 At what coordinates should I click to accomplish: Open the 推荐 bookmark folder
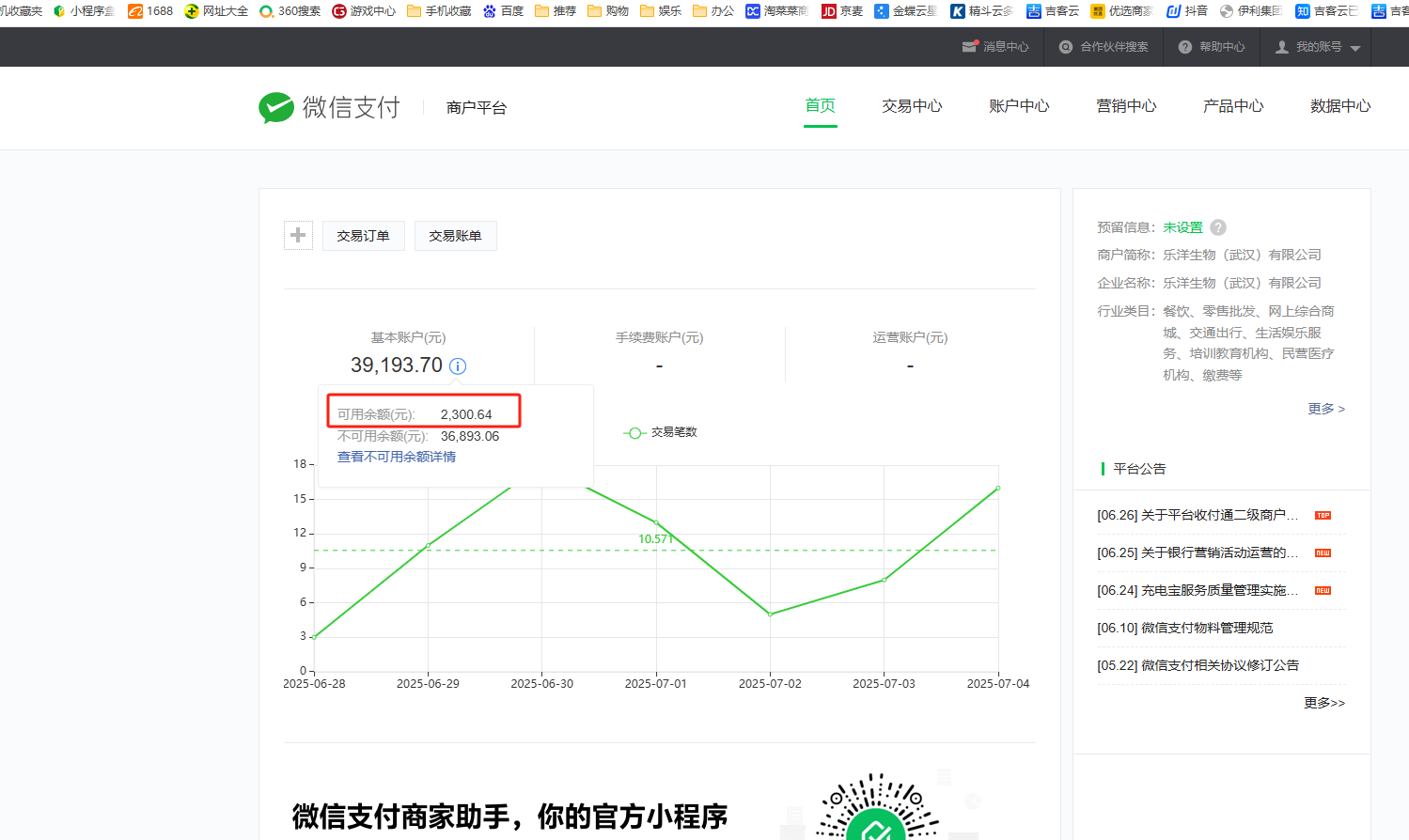pos(556,11)
